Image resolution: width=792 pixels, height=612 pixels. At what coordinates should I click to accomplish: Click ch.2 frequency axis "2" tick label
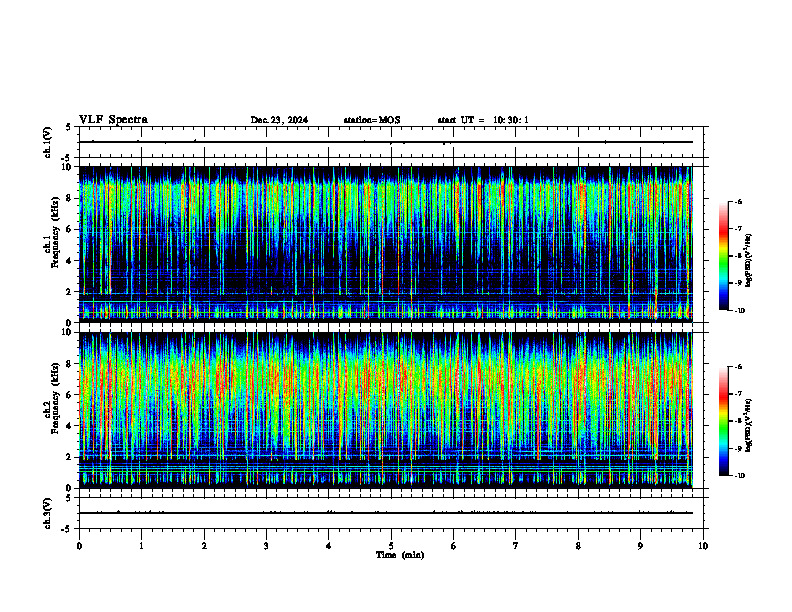[70, 457]
